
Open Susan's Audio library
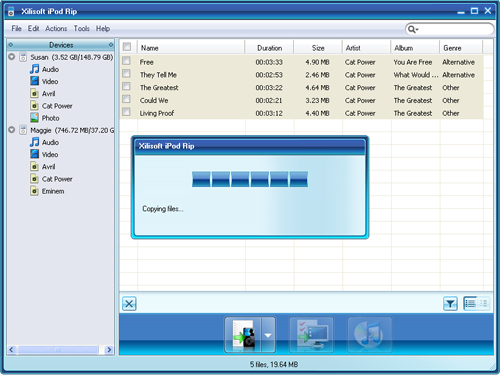tap(44, 69)
